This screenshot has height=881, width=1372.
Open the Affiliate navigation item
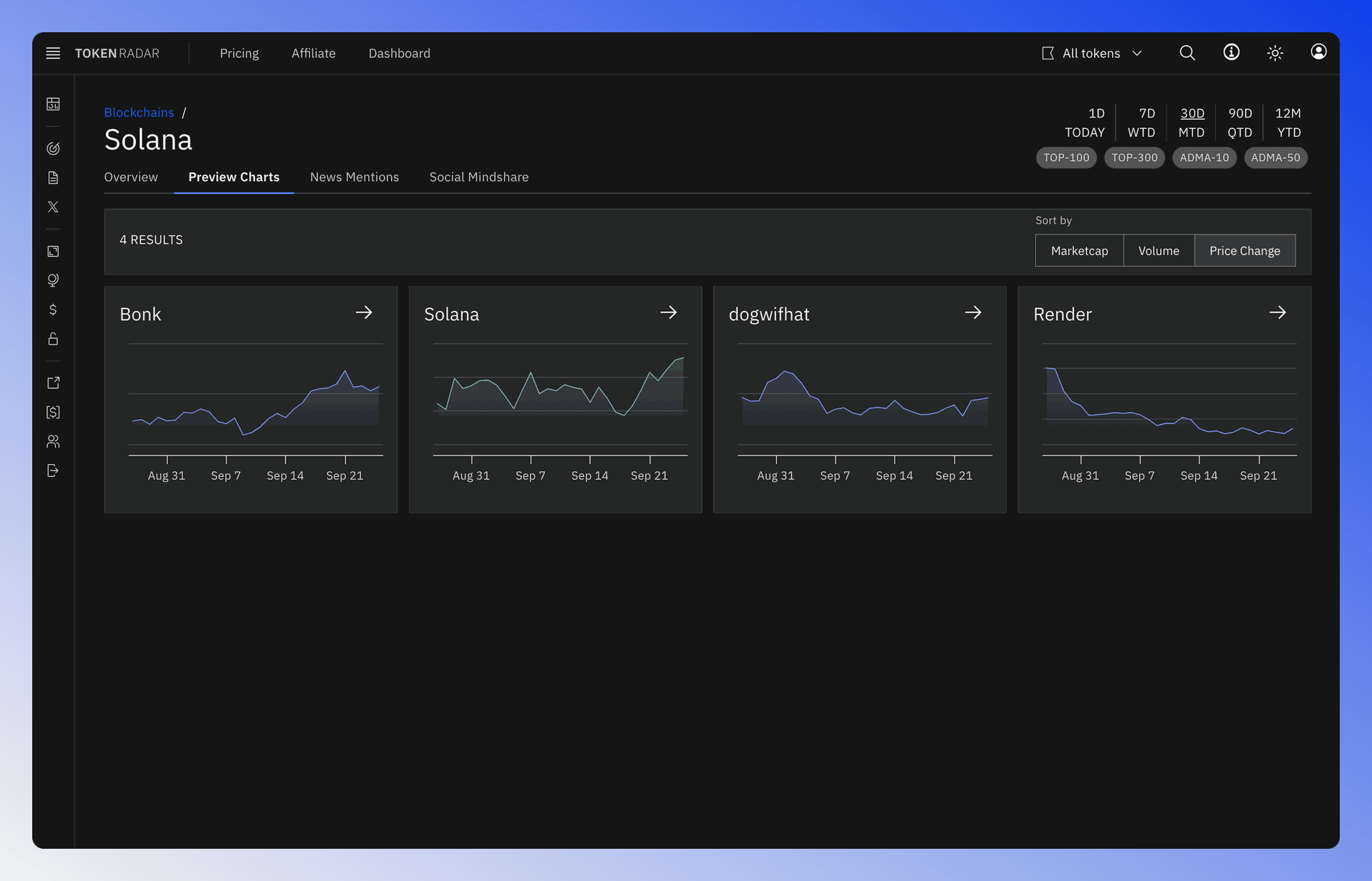pos(314,53)
